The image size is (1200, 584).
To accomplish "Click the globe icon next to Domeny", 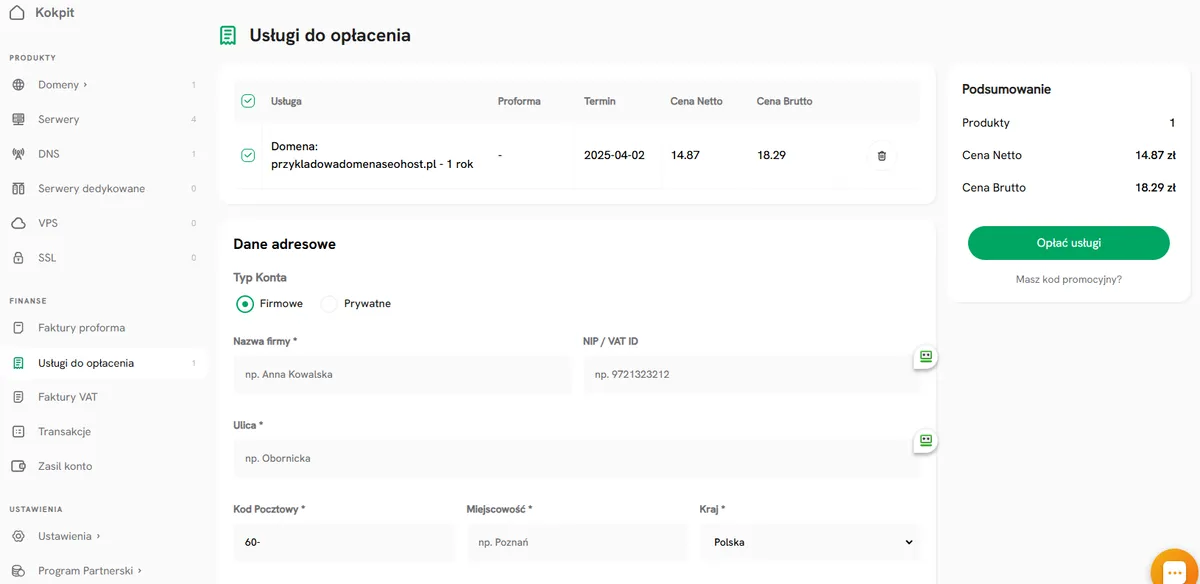I will [x=18, y=85].
